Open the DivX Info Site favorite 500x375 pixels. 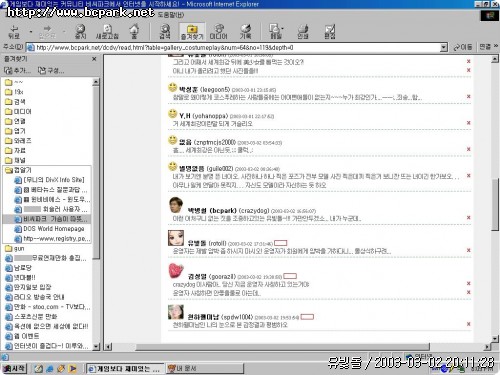(x=50, y=180)
